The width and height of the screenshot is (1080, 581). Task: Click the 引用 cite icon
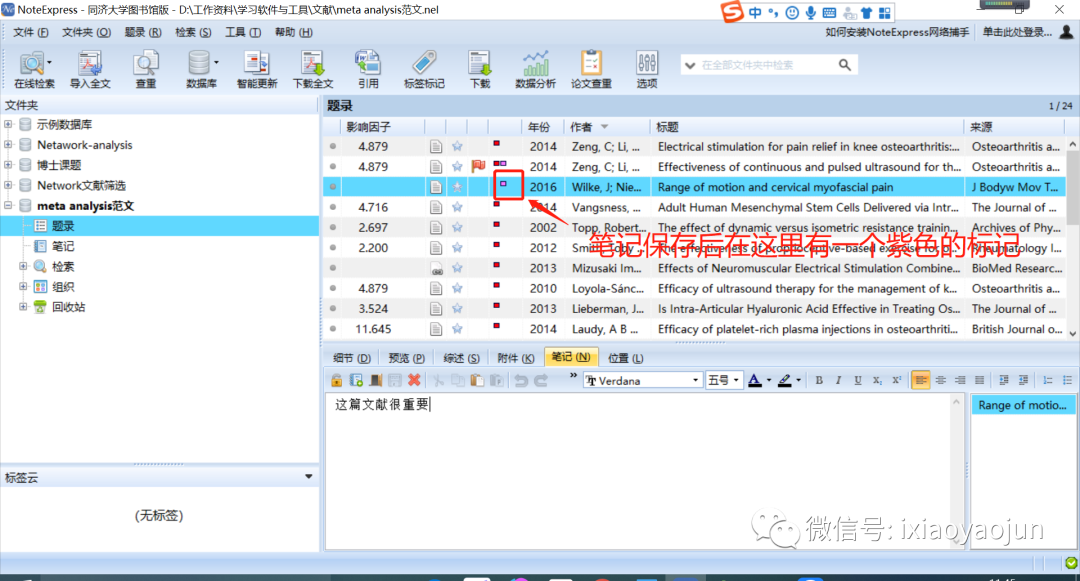click(368, 70)
